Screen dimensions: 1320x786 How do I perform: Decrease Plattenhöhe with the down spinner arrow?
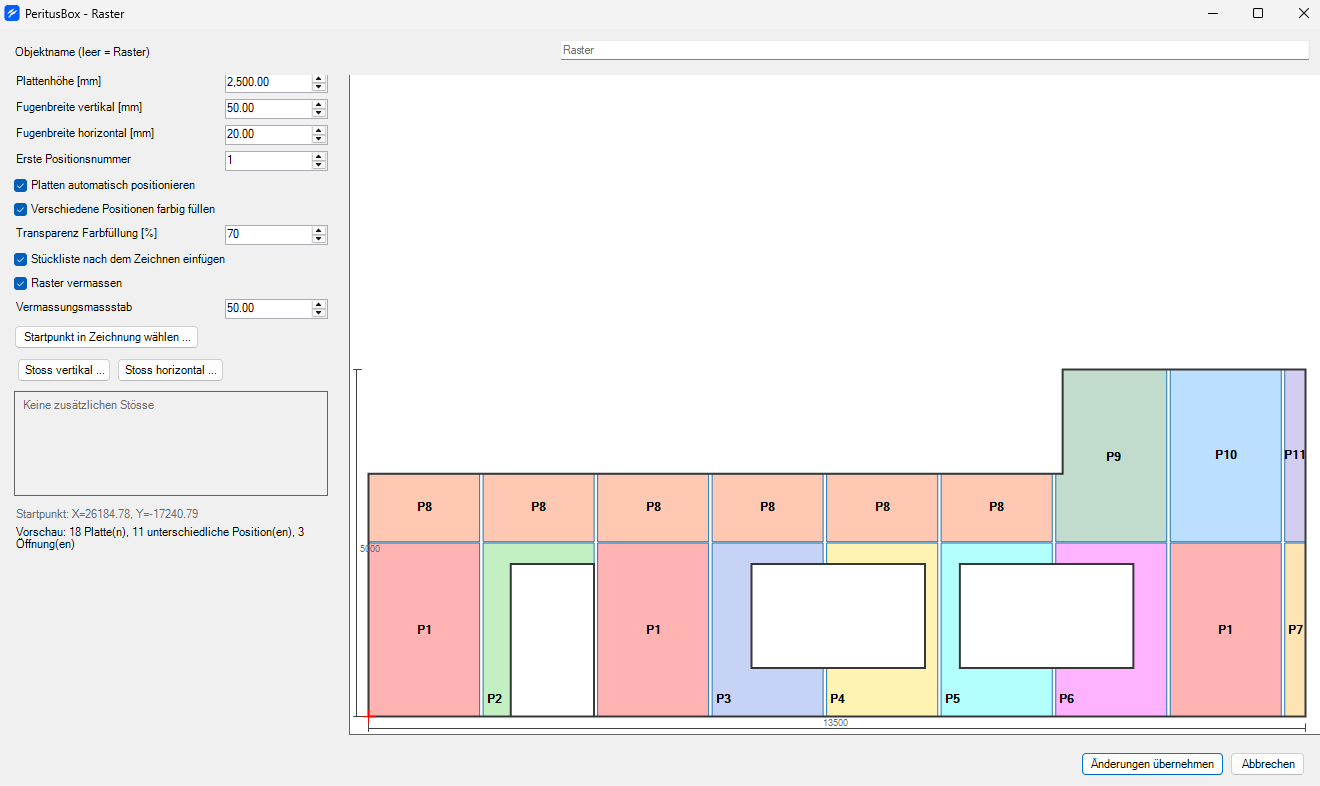pyautogui.click(x=319, y=87)
